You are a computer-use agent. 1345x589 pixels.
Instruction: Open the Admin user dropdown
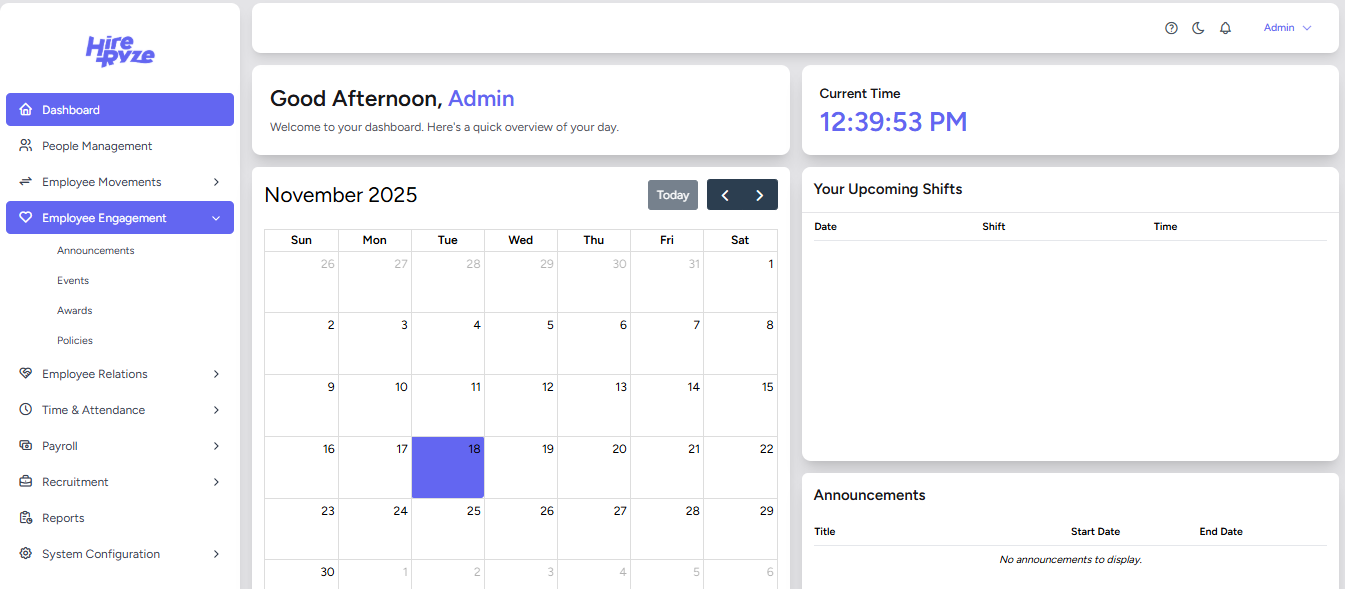point(1286,28)
